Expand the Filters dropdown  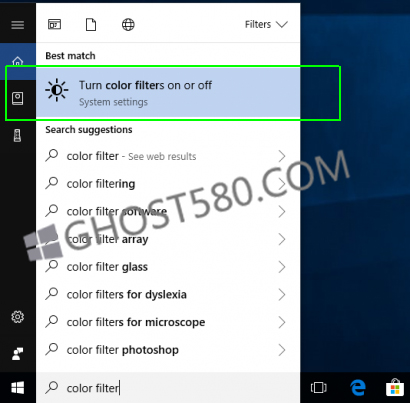tap(266, 25)
